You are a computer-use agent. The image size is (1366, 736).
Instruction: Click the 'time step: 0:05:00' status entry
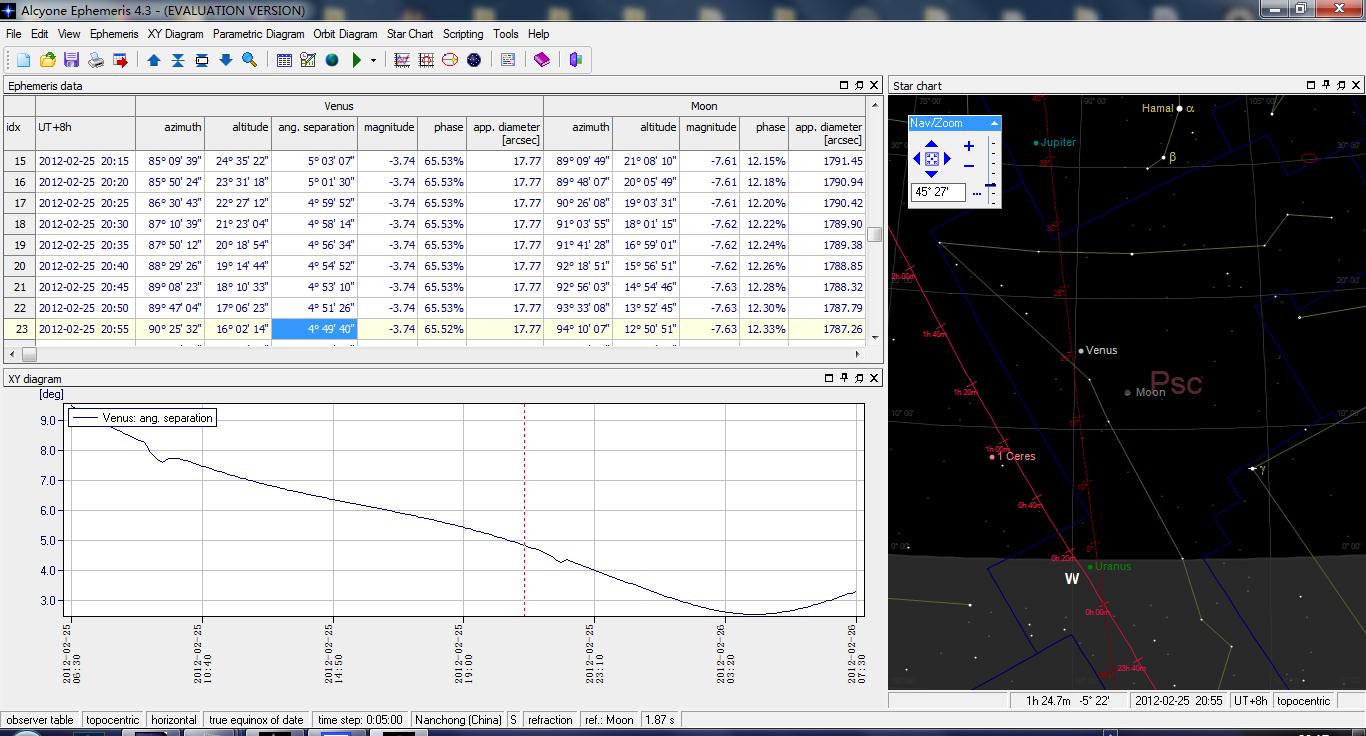coord(360,720)
